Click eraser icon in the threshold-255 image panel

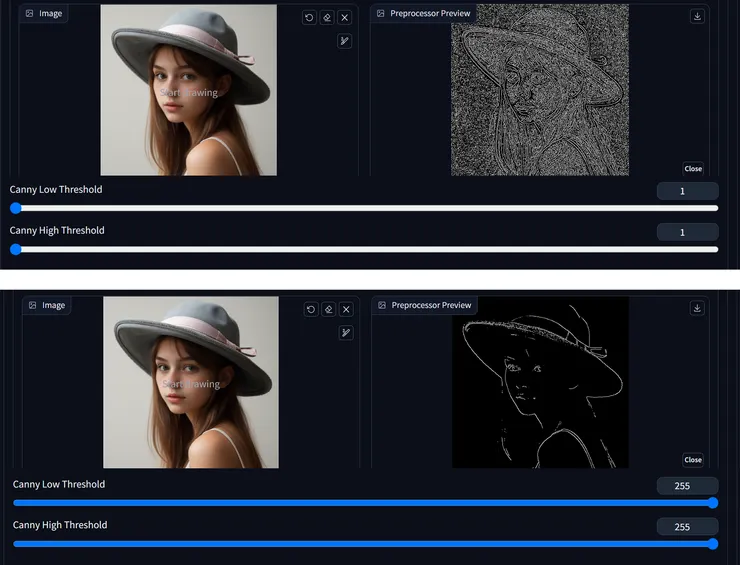point(327,309)
